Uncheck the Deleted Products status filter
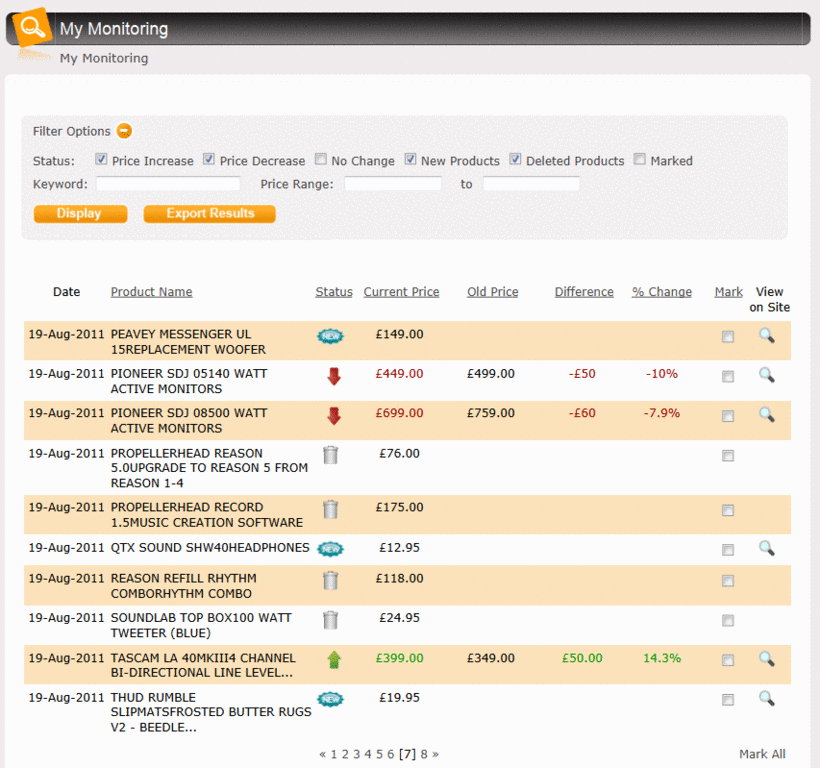This screenshot has width=820, height=768. [516, 159]
